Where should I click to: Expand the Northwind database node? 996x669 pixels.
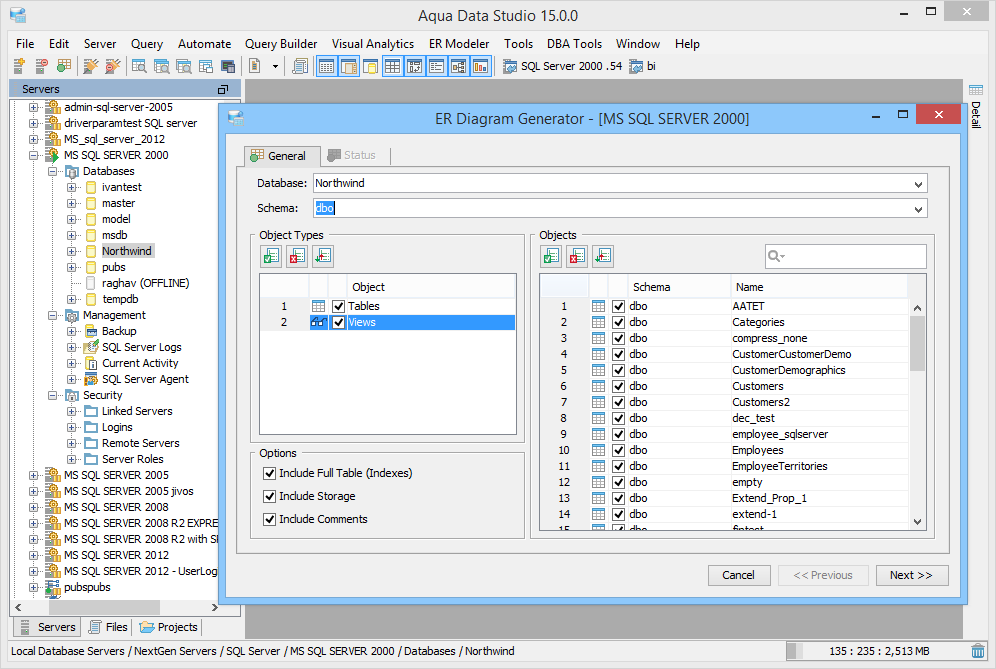click(x=72, y=251)
